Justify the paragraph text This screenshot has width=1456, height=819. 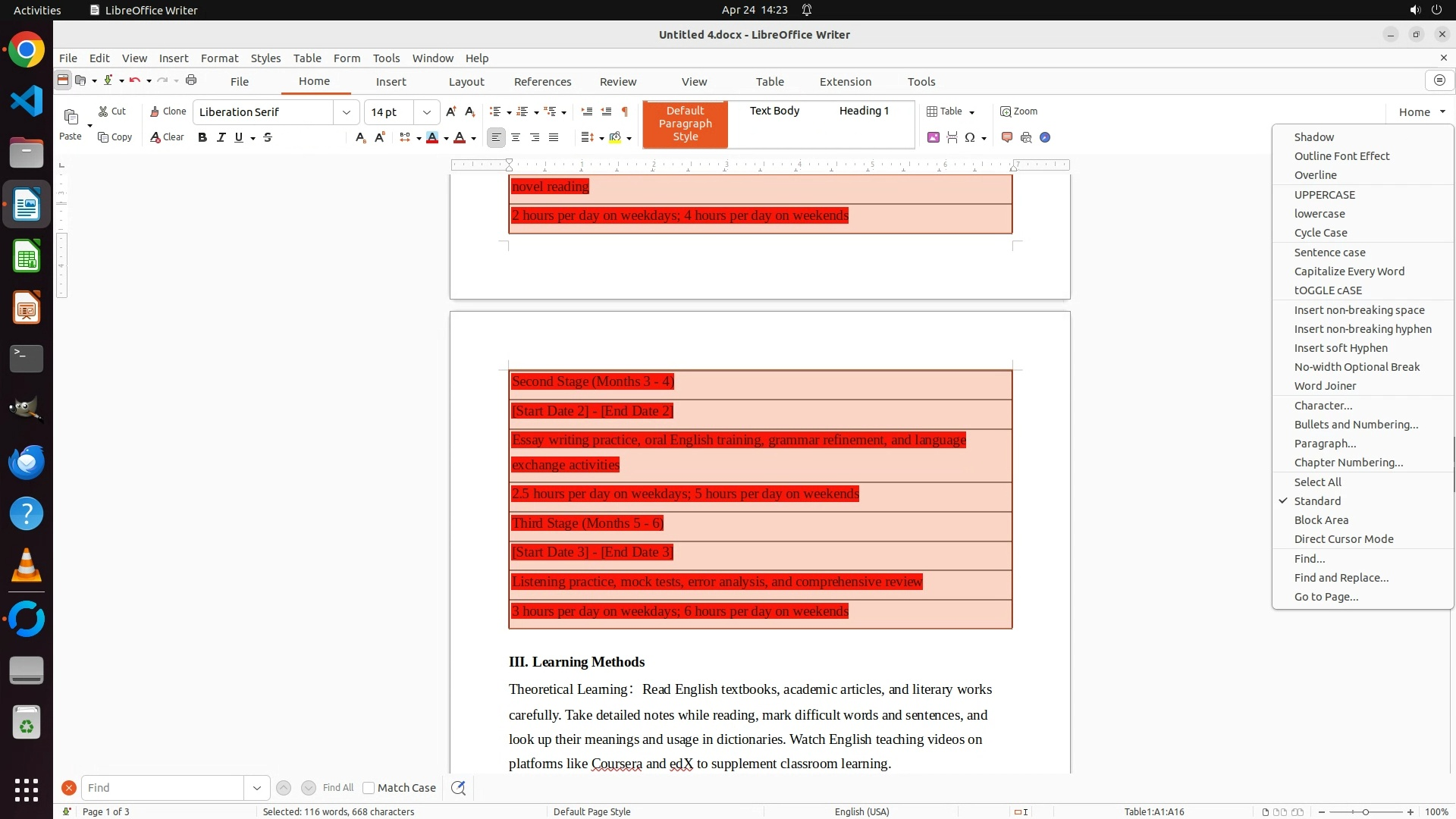tap(554, 137)
